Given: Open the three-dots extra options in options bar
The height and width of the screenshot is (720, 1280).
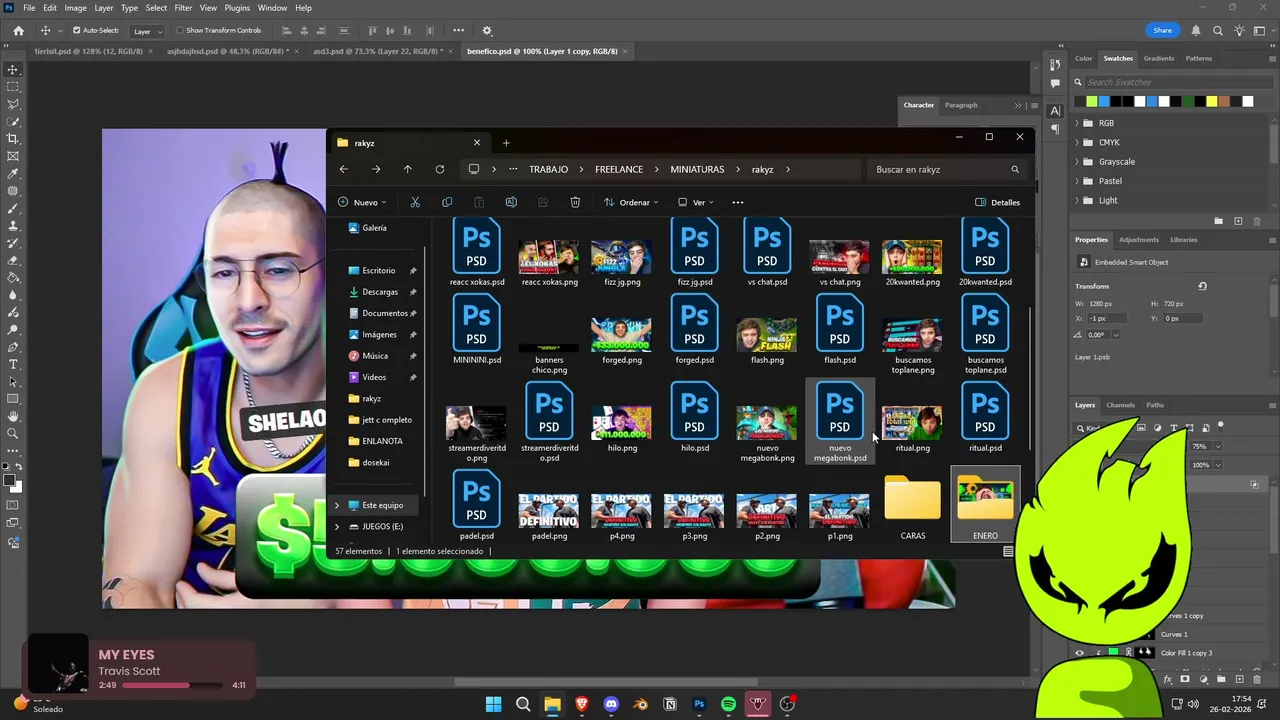Looking at the screenshot, I should coord(458,31).
